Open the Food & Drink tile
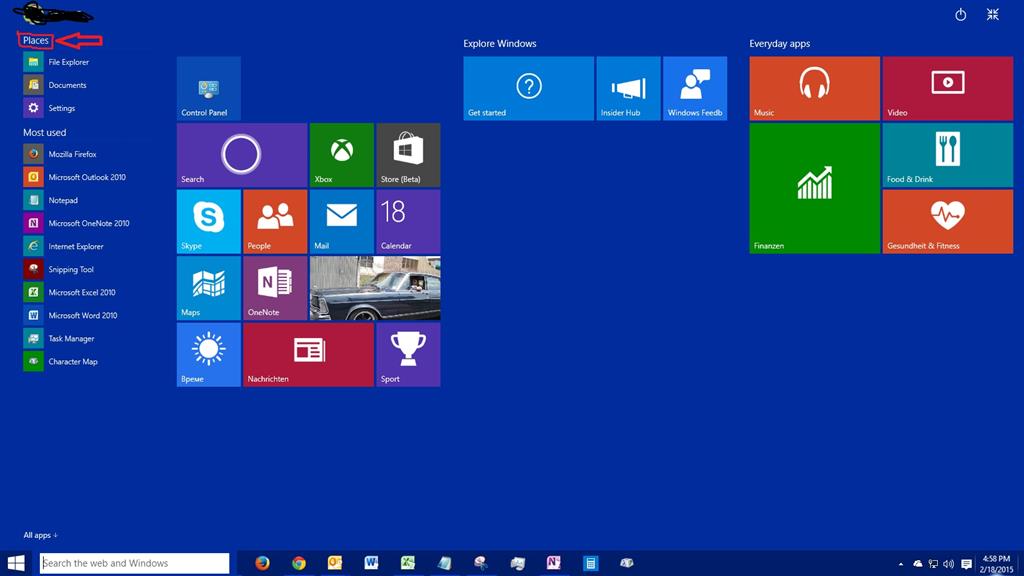The width and height of the screenshot is (1024, 576). click(x=948, y=155)
